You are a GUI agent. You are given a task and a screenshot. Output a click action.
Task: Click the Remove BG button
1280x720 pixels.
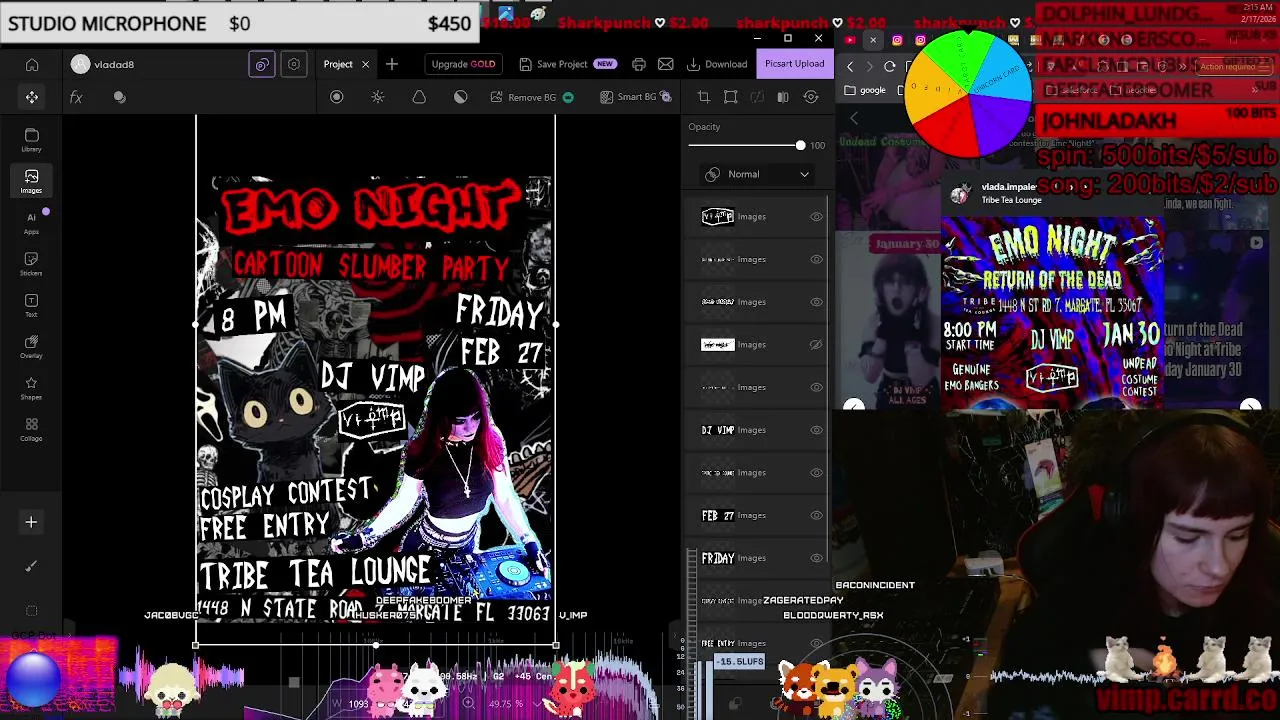click(x=532, y=97)
